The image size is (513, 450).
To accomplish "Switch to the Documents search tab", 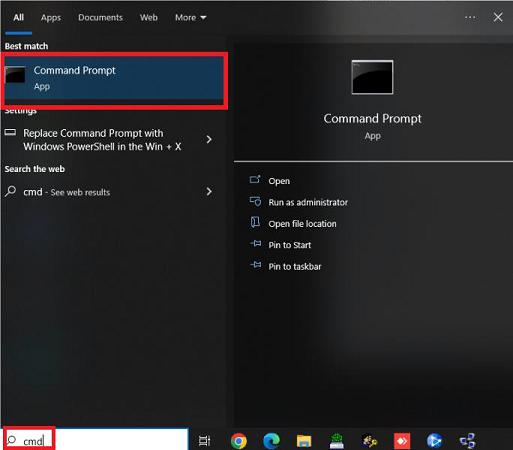I will [x=100, y=17].
